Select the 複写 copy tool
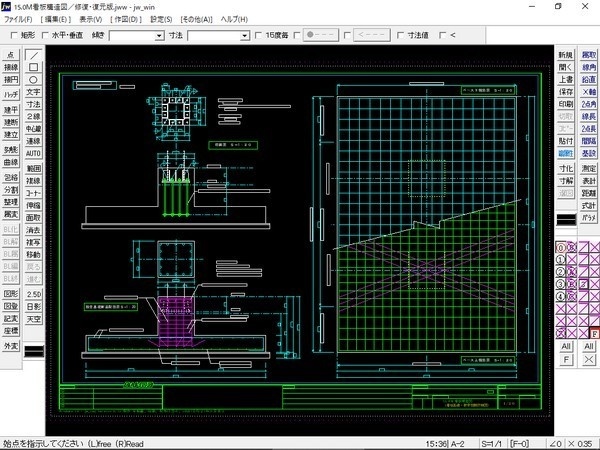 click(33, 242)
